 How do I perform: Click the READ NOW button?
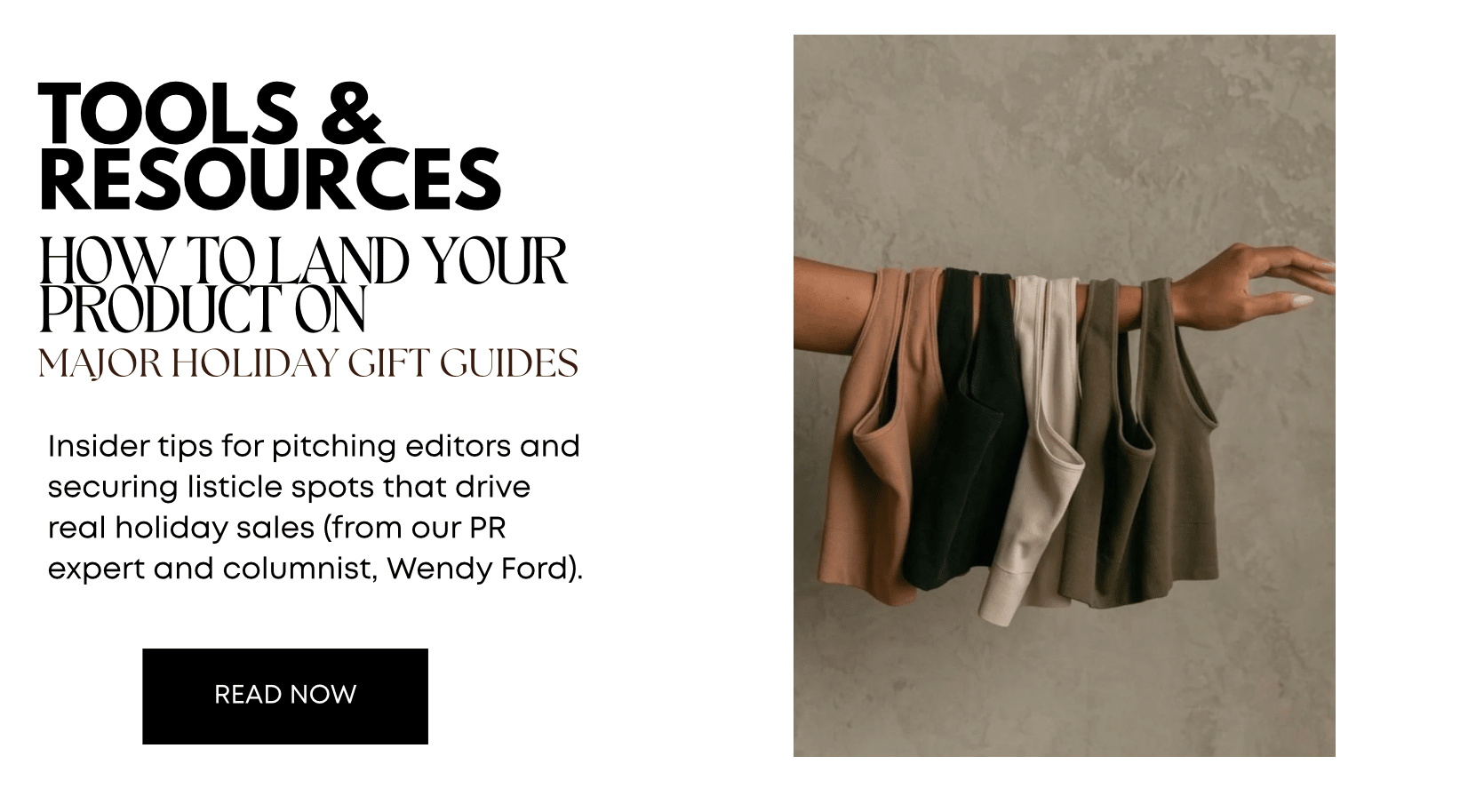tap(285, 696)
